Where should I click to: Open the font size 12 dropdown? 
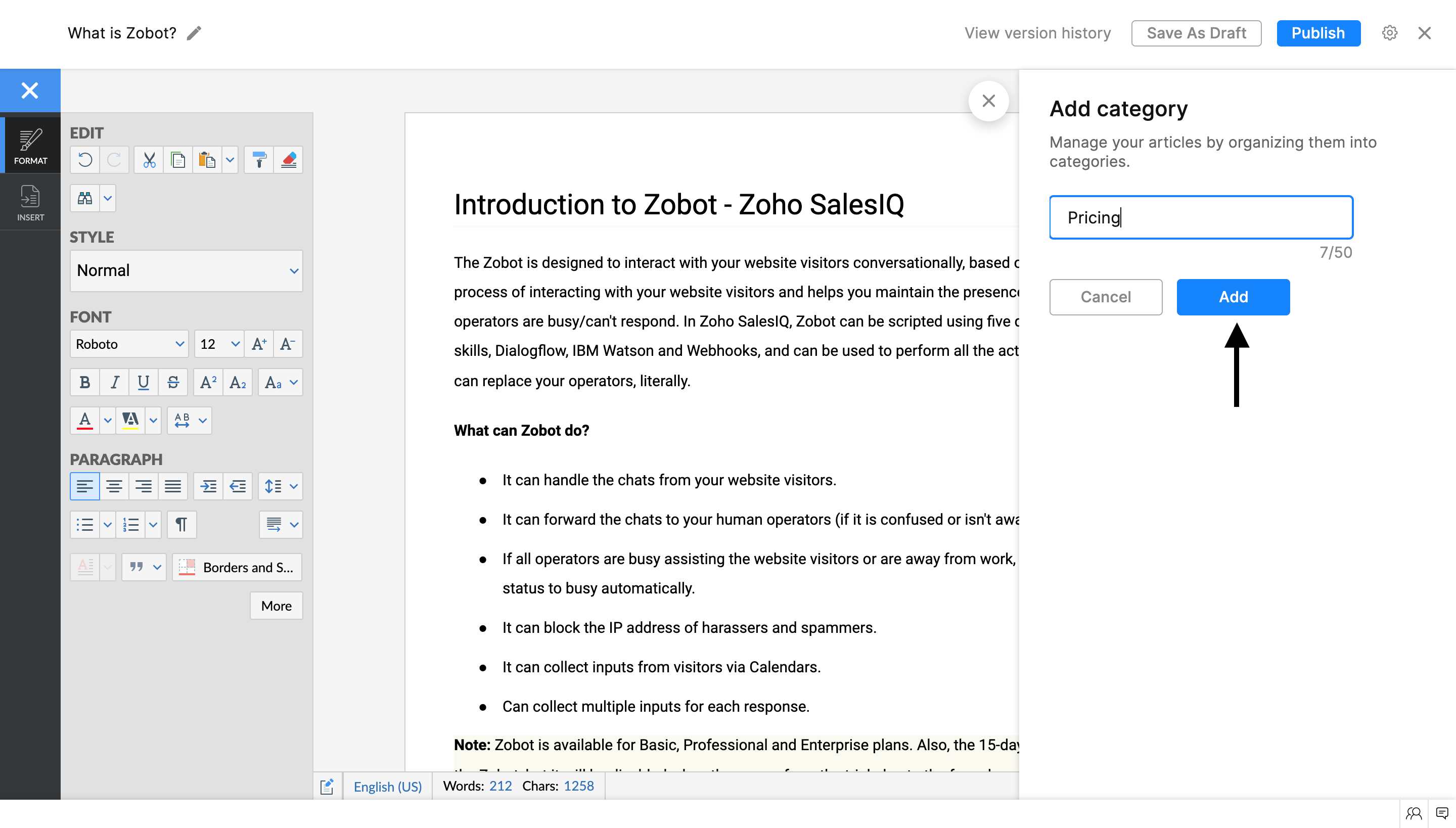pyautogui.click(x=219, y=344)
